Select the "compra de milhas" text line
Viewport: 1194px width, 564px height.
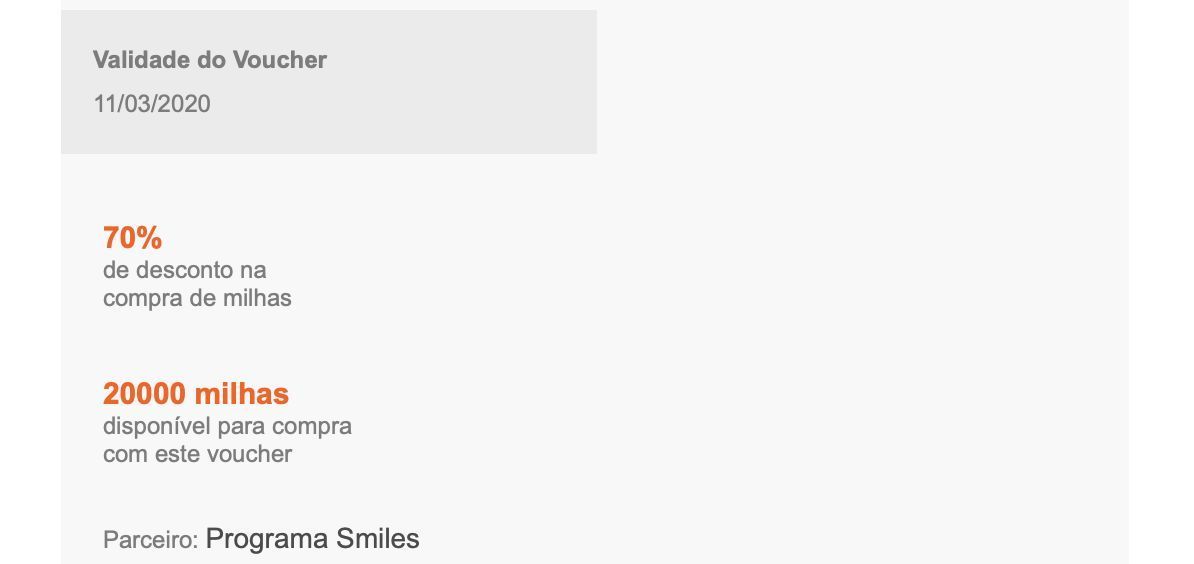(197, 298)
